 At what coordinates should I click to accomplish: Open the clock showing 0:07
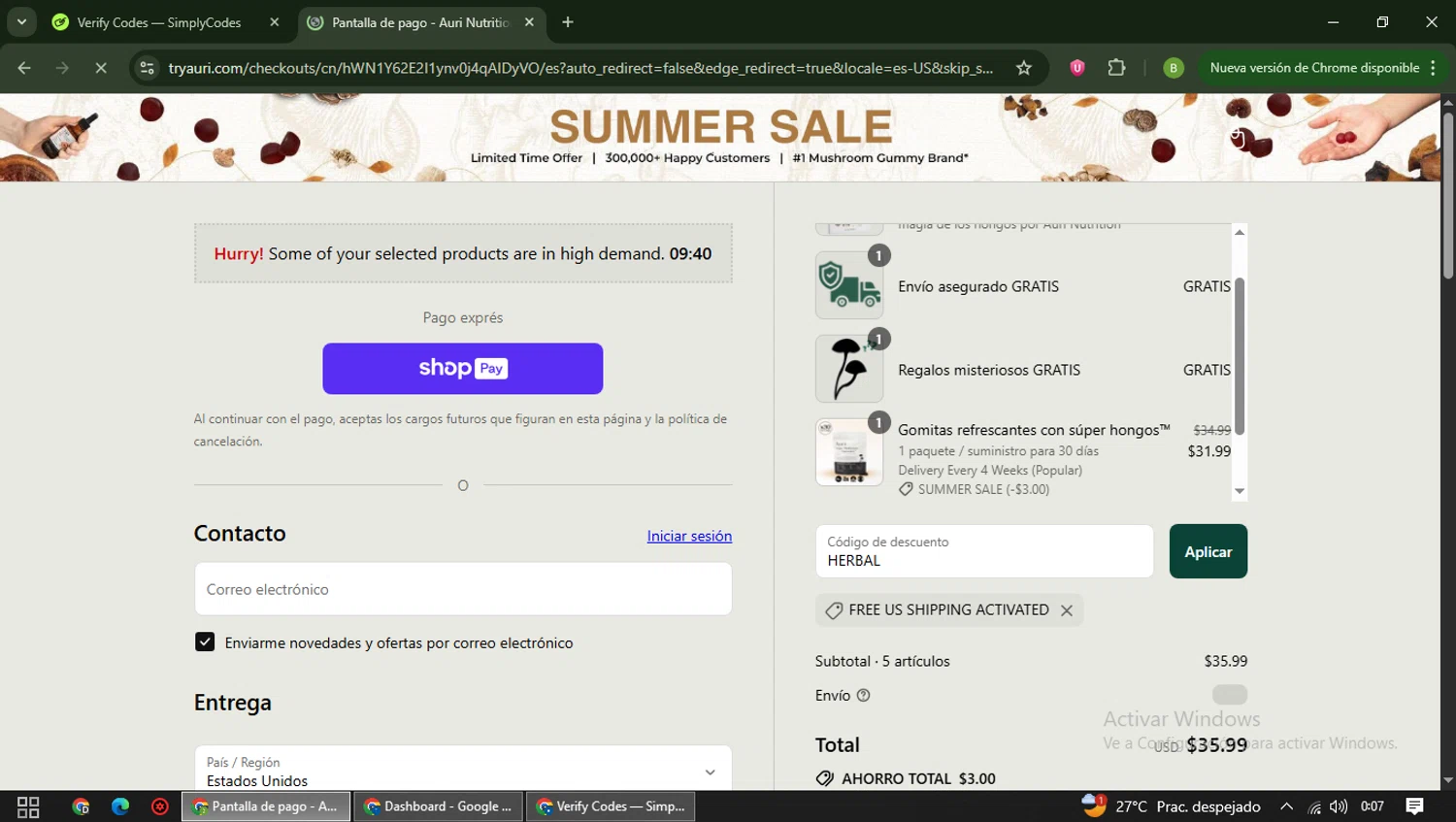pos(1373,806)
